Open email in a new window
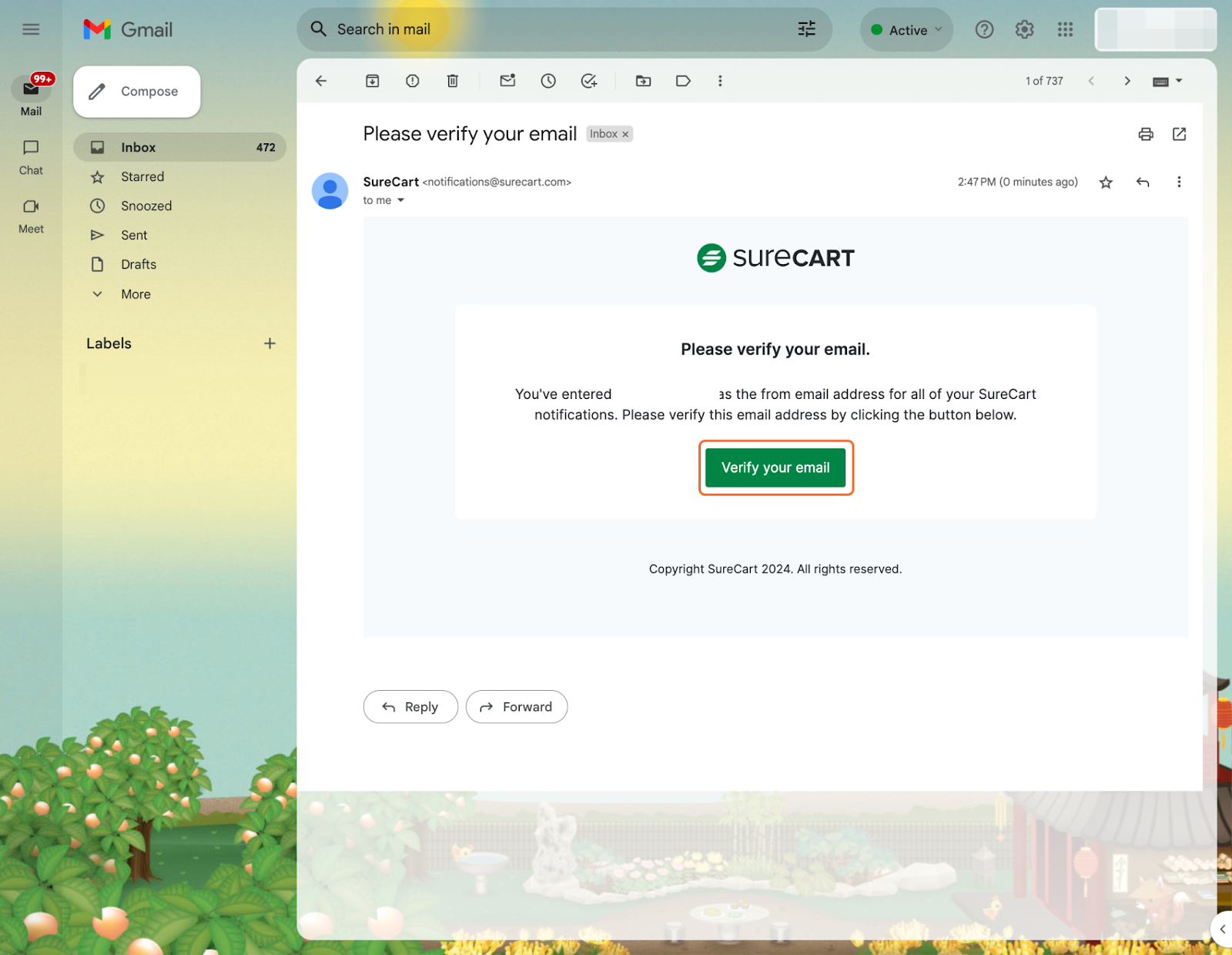The width and height of the screenshot is (1232, 955). coord(1179,134)
